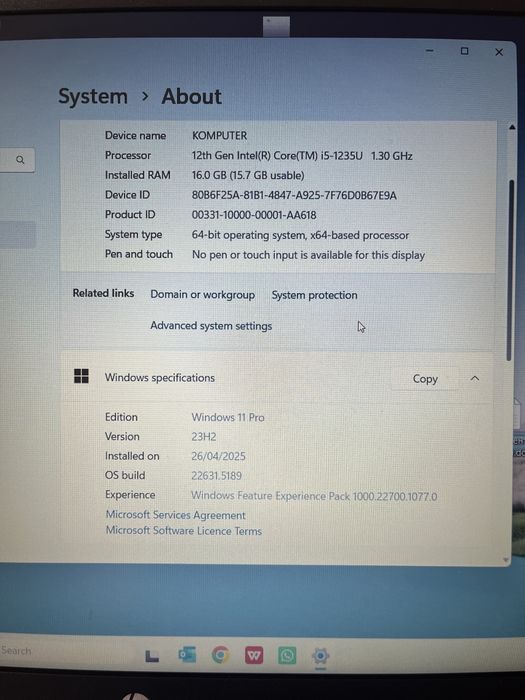This screenshot has width=525, height=700.
Task: Click the taskbar Search box
Action: pyautogui.click(x=16, y=650)
